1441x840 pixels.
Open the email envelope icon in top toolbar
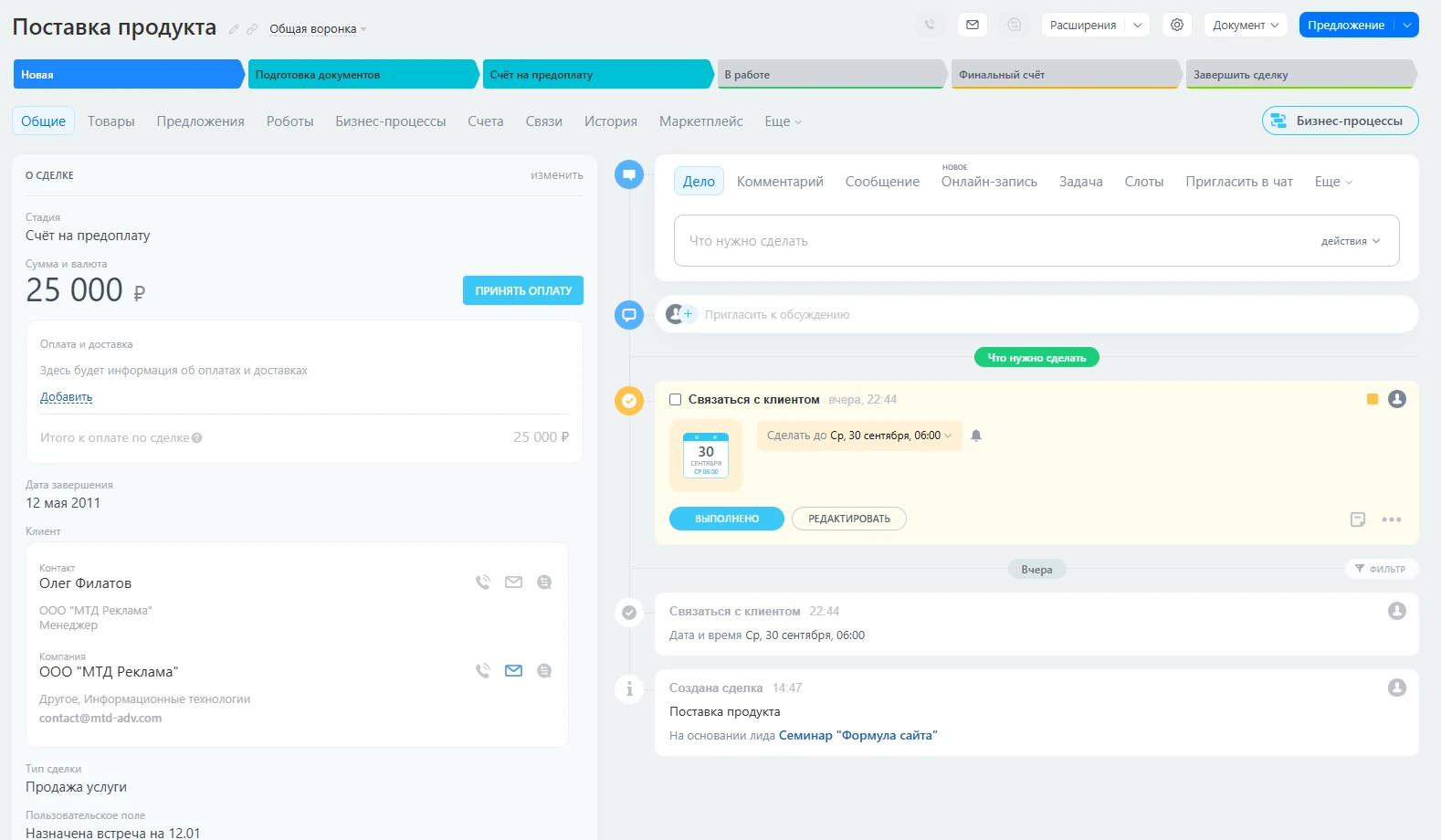tap(973, 25)
